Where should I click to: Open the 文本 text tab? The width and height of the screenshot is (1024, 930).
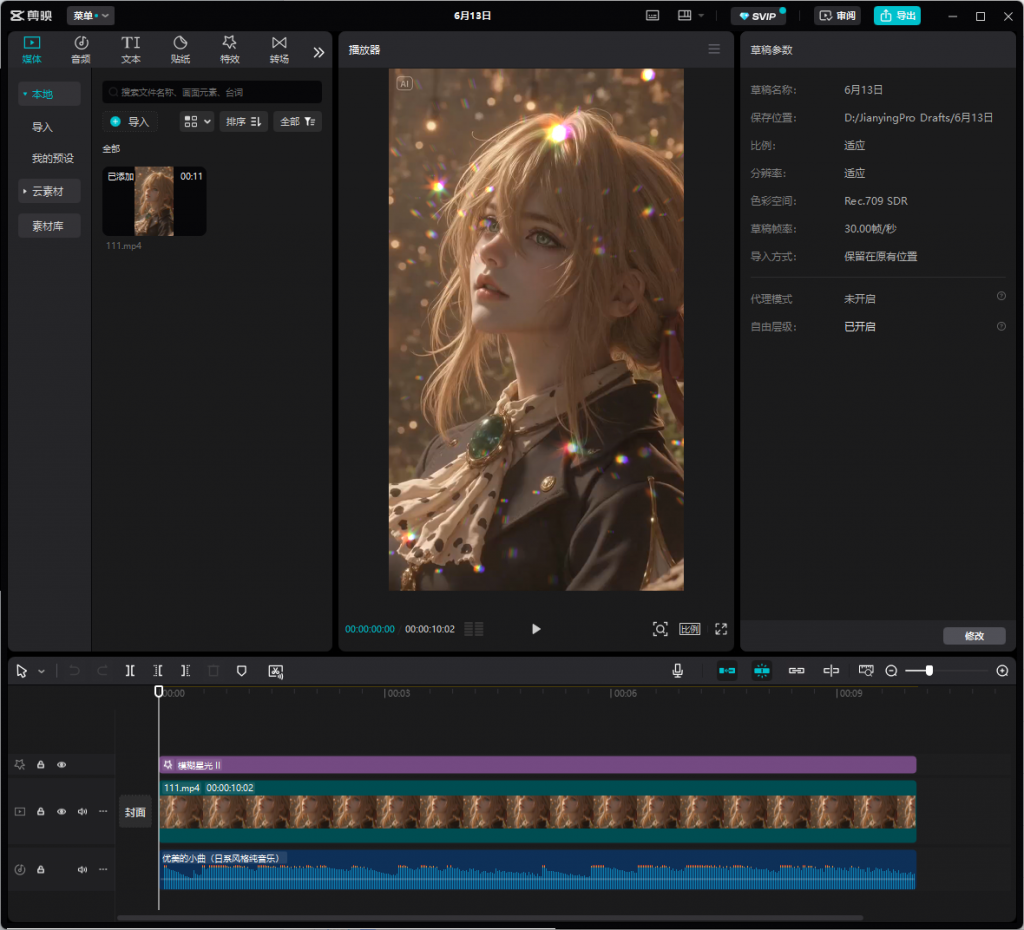[131, 50]
